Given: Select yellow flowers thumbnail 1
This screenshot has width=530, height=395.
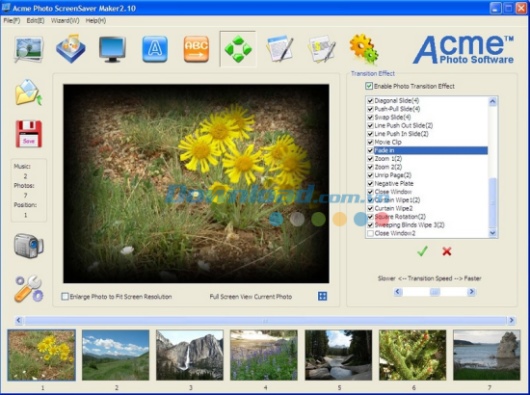Looking at the screenshot, I should click(x=42, y=355).
